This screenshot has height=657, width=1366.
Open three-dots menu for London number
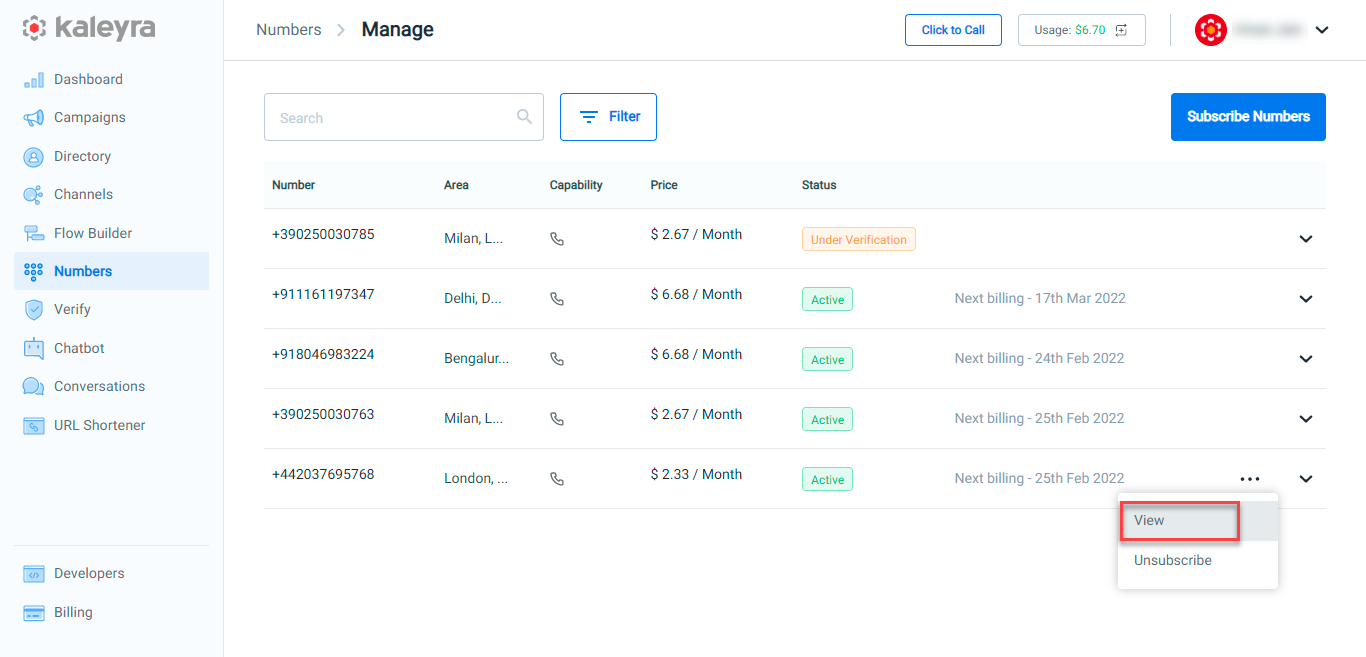(x=1250, y=479)
